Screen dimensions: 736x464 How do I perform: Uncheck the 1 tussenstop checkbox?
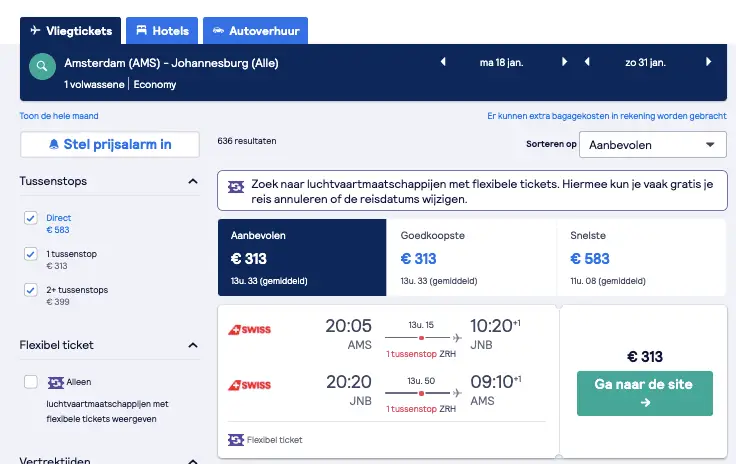[31, 254]
